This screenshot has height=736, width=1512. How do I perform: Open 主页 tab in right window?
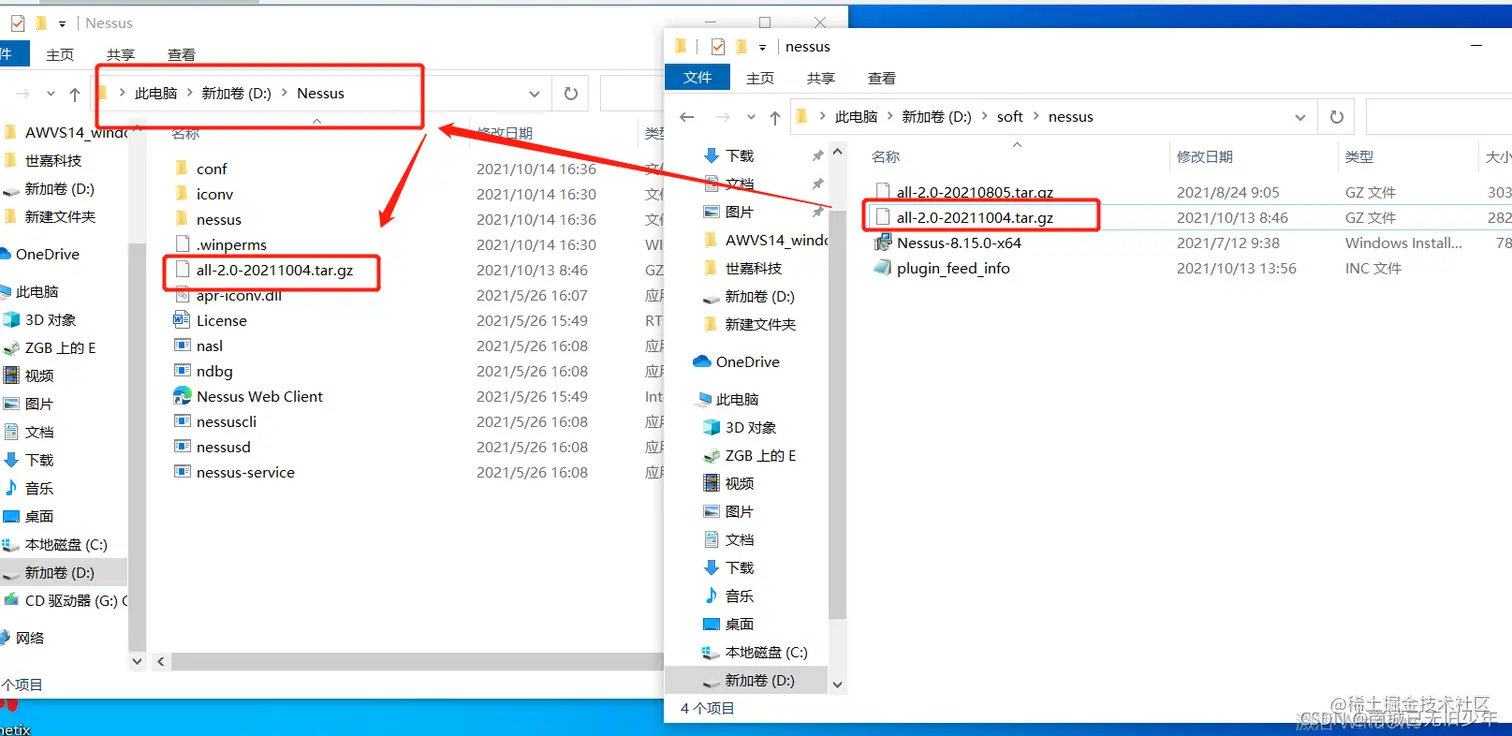760,77
